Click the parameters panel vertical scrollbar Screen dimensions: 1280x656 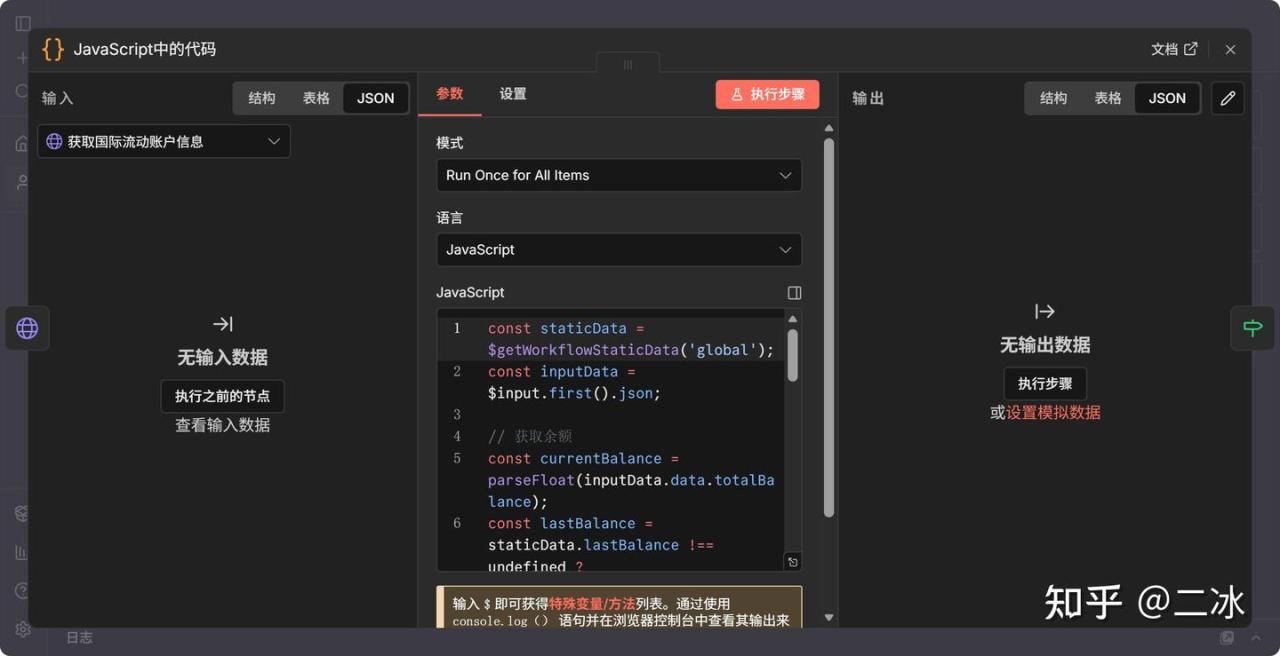point(828,330)
